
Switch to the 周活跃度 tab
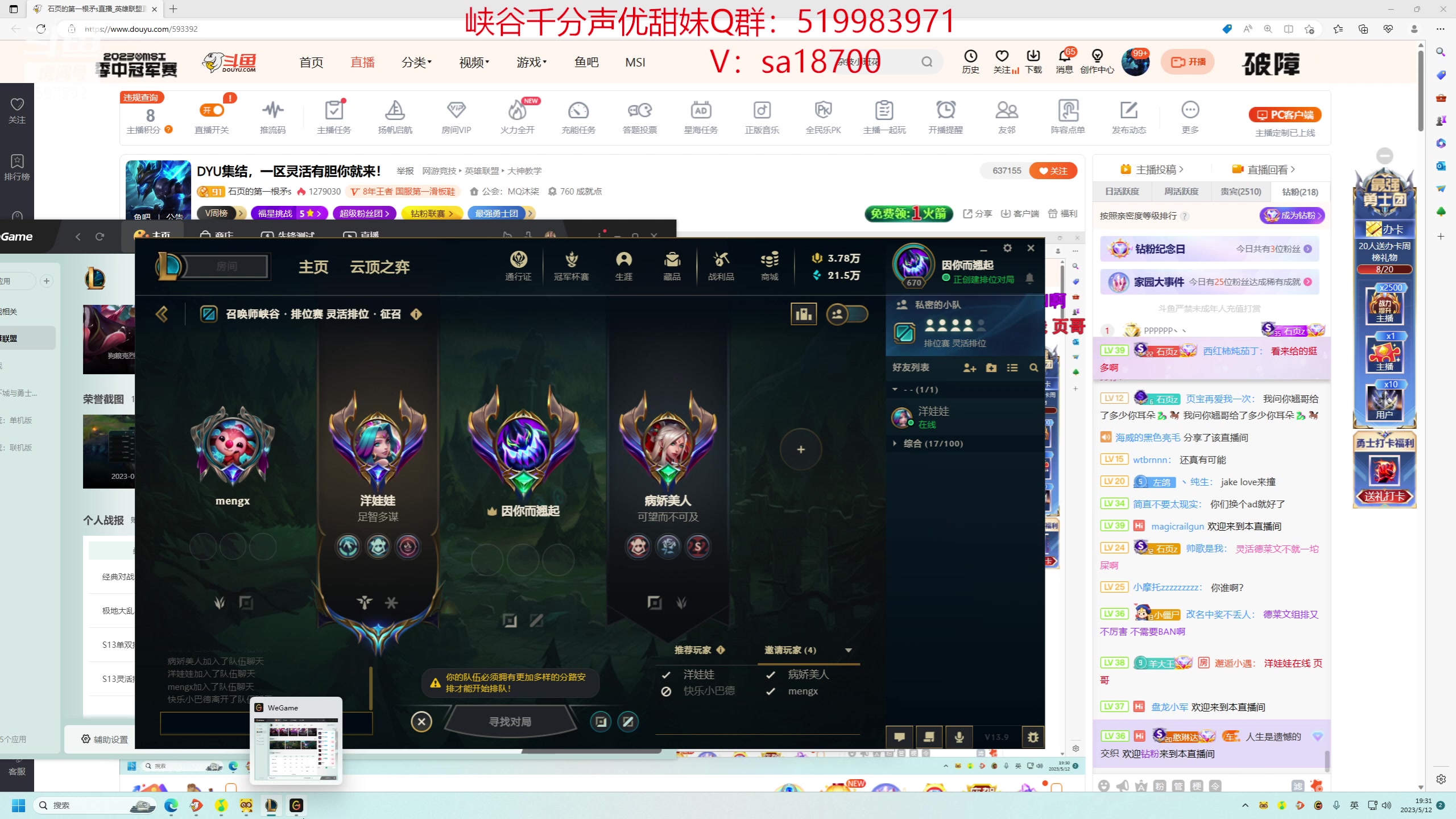point(1181,192)
